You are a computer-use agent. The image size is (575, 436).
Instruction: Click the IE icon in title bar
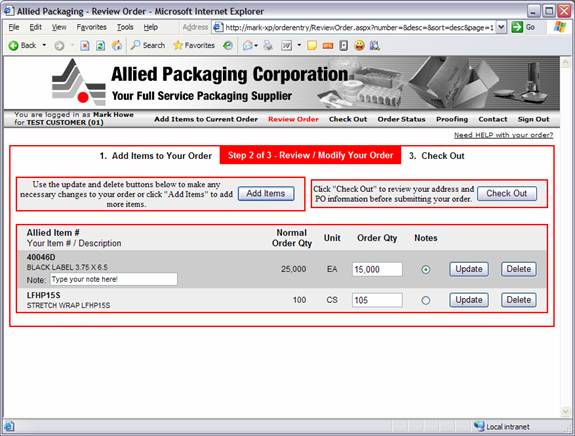tap(9, 11)
